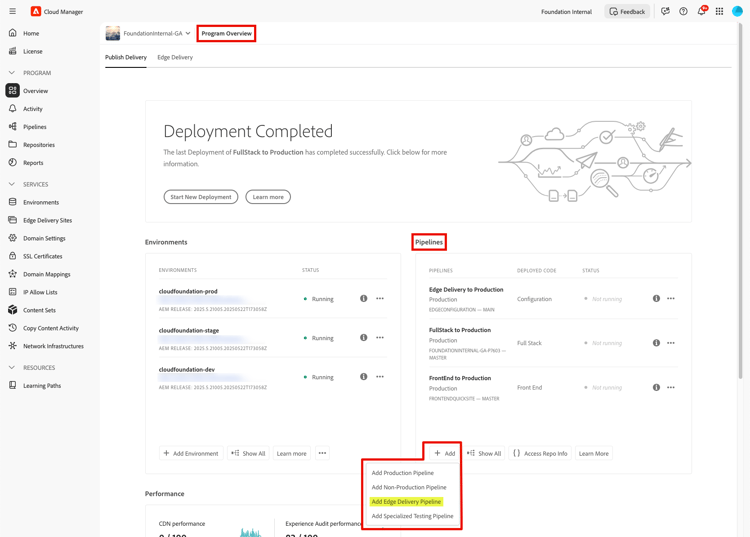The height and width of the screenshot is (537, 750).
Task: Open SSL Certificates in the sidebar
Action: point(43,256)
